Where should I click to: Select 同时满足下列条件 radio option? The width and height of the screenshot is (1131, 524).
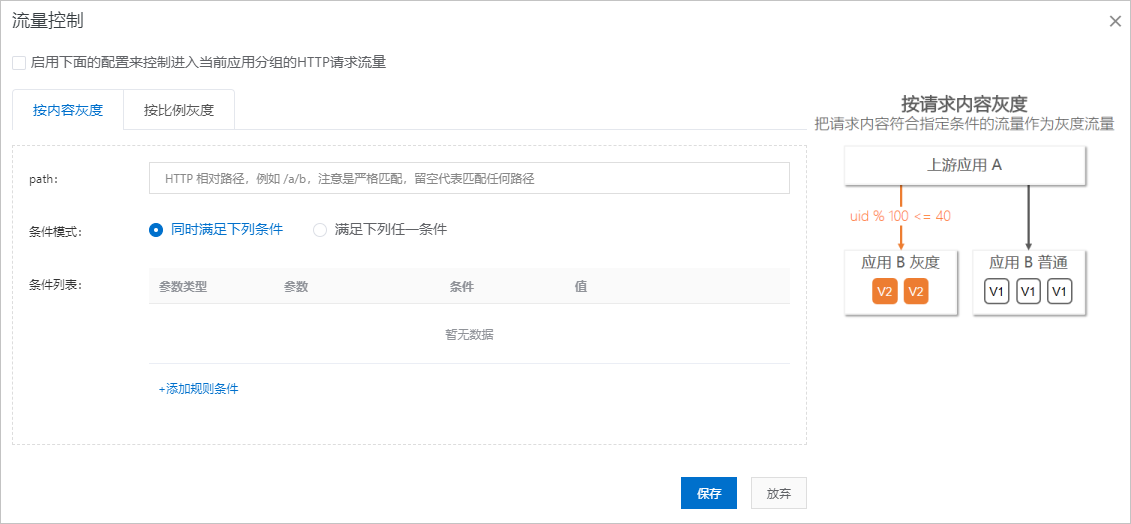point(156,230)
